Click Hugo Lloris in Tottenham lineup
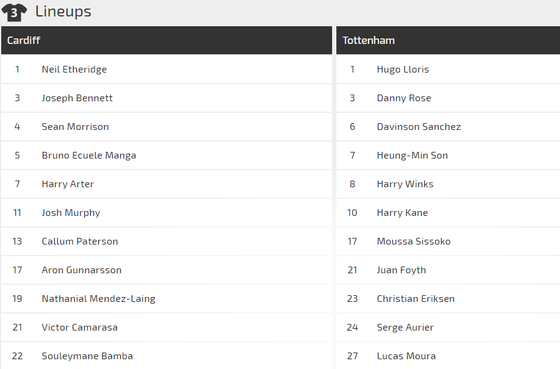Image resolution: width=560 pixels, height=369 pixels. (x=403, y=69)
